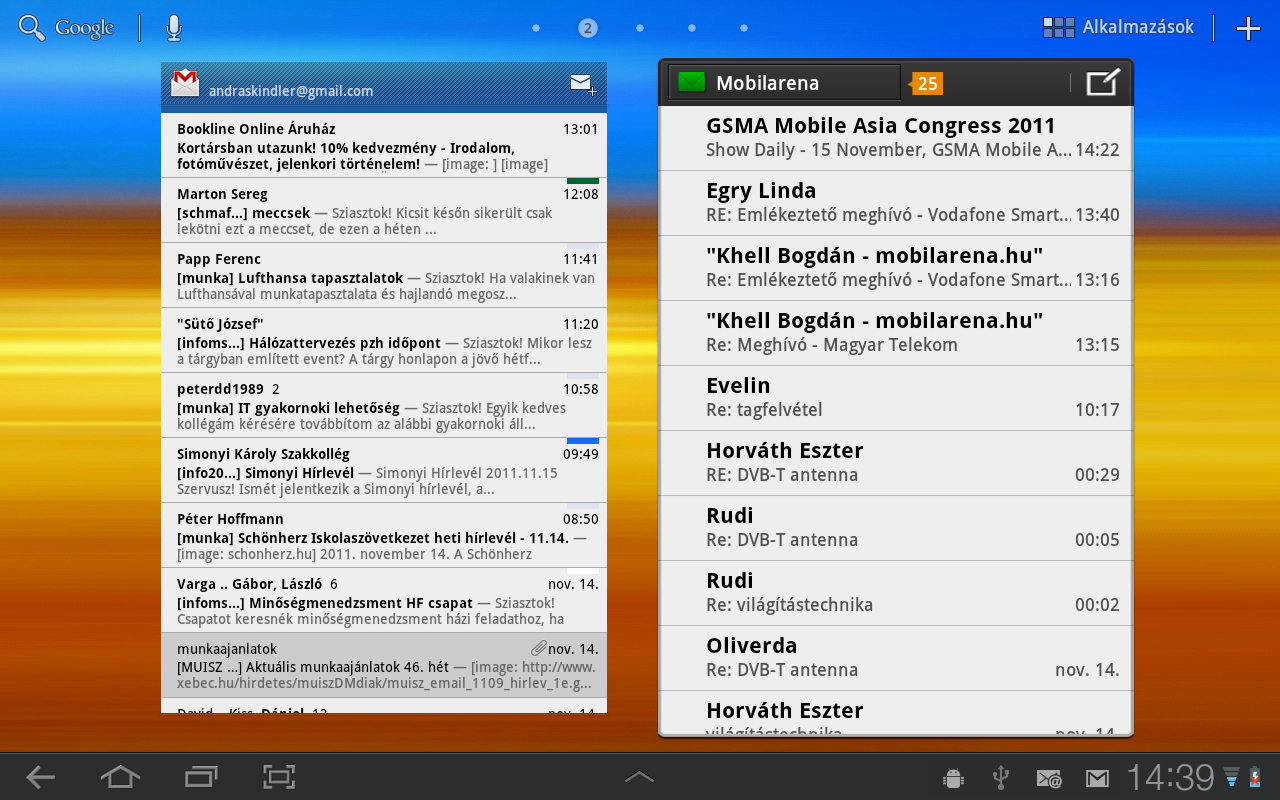Take a screen capture with frame icon
This screenshot has width=1280, height=800.
pyautogui.click(x=279, y=777)
